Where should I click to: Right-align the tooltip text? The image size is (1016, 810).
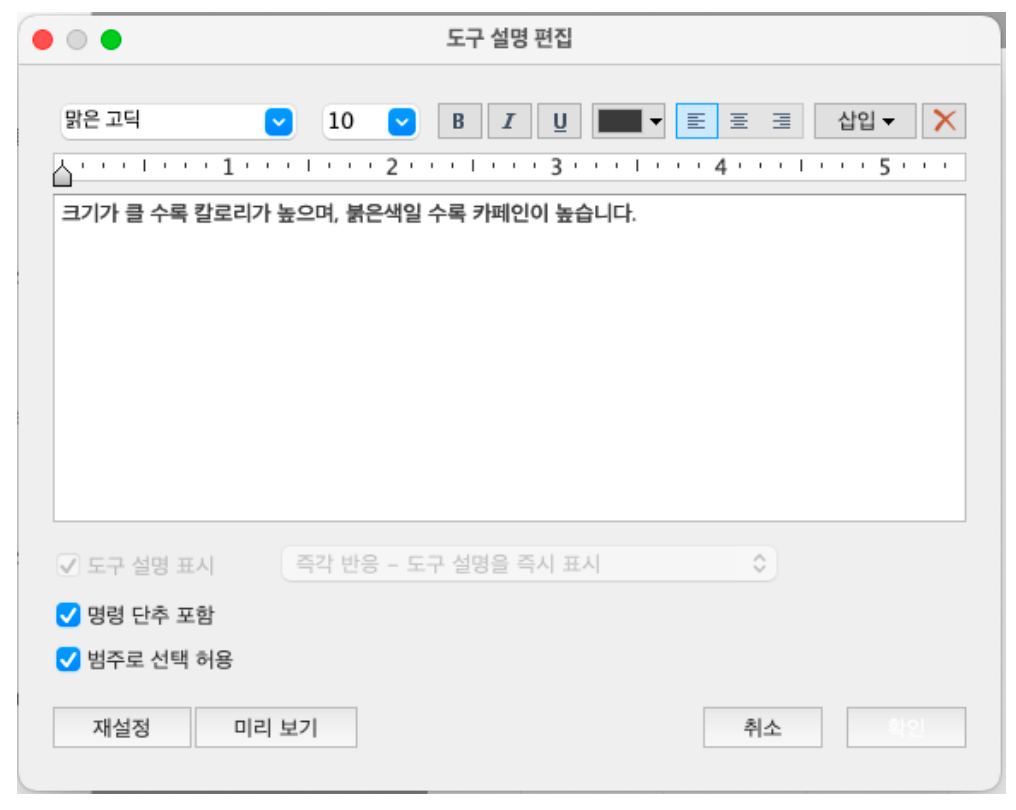coord(782,122)
